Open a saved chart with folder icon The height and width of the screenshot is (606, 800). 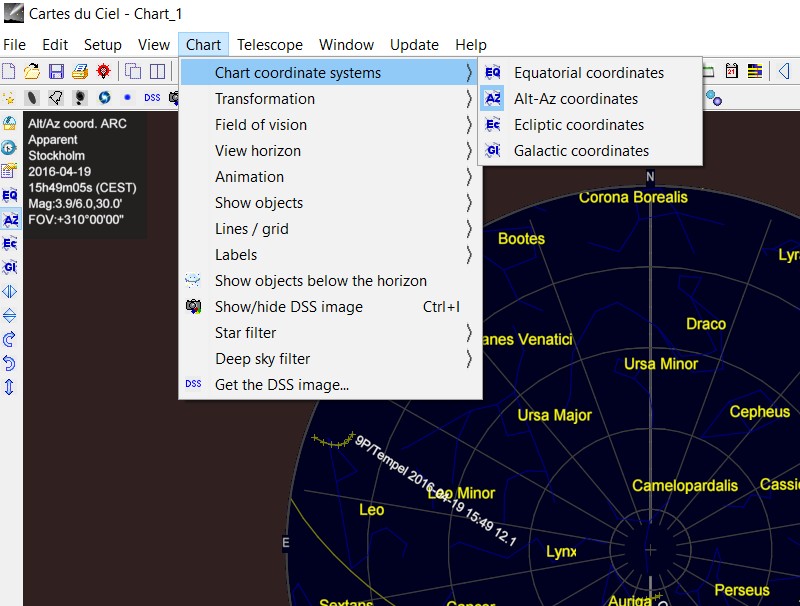click(32, 71)
